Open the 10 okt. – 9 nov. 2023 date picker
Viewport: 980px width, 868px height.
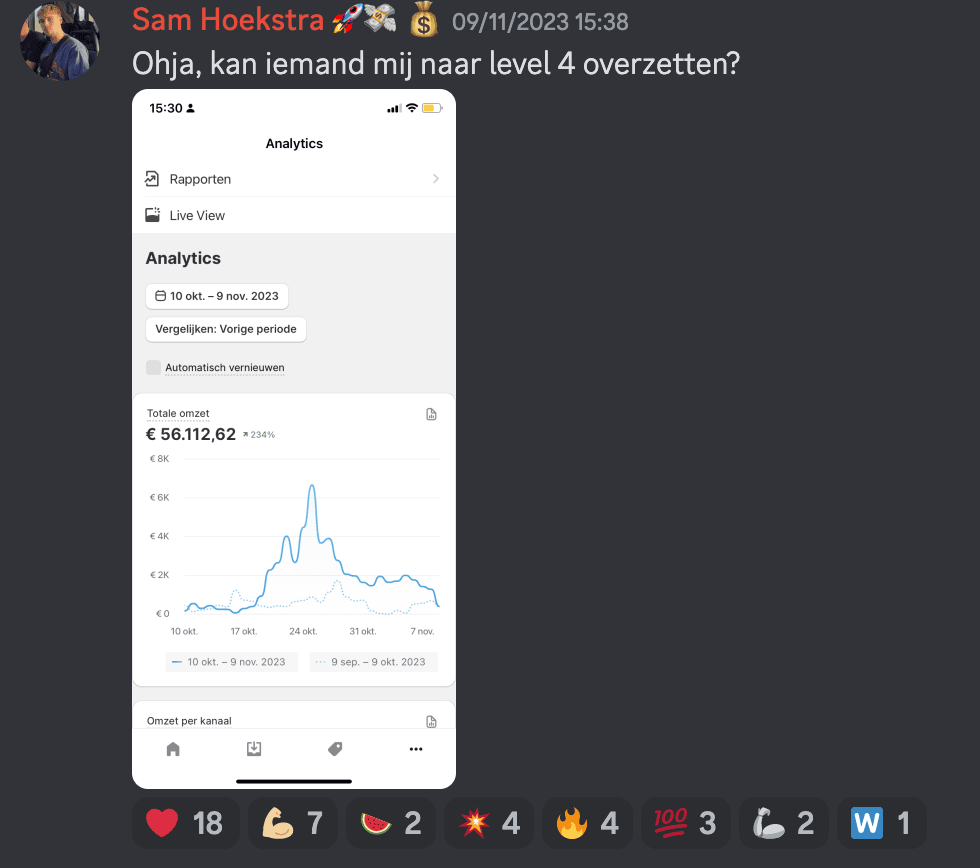coord(217,296)
